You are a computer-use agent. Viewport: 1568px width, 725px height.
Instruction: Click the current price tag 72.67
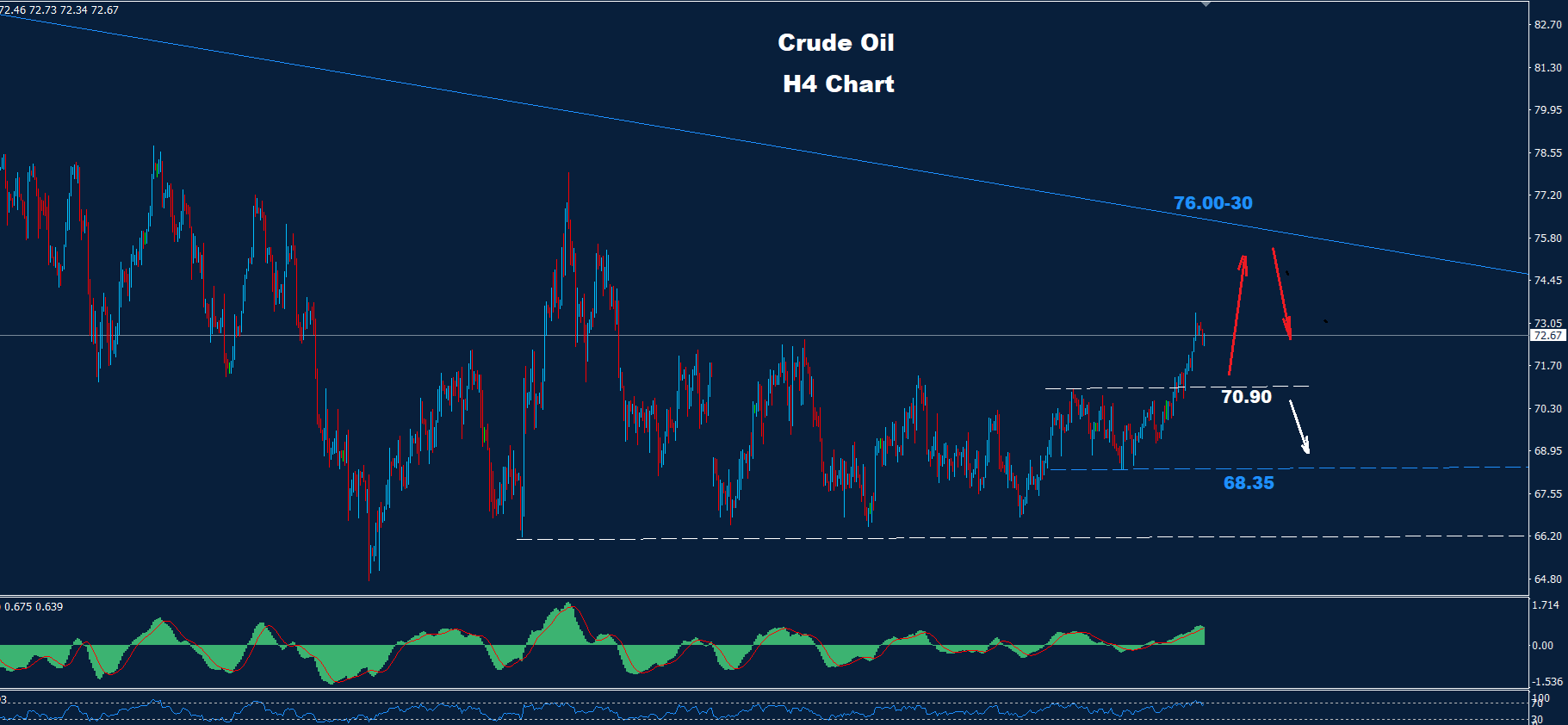[1547, 336]
